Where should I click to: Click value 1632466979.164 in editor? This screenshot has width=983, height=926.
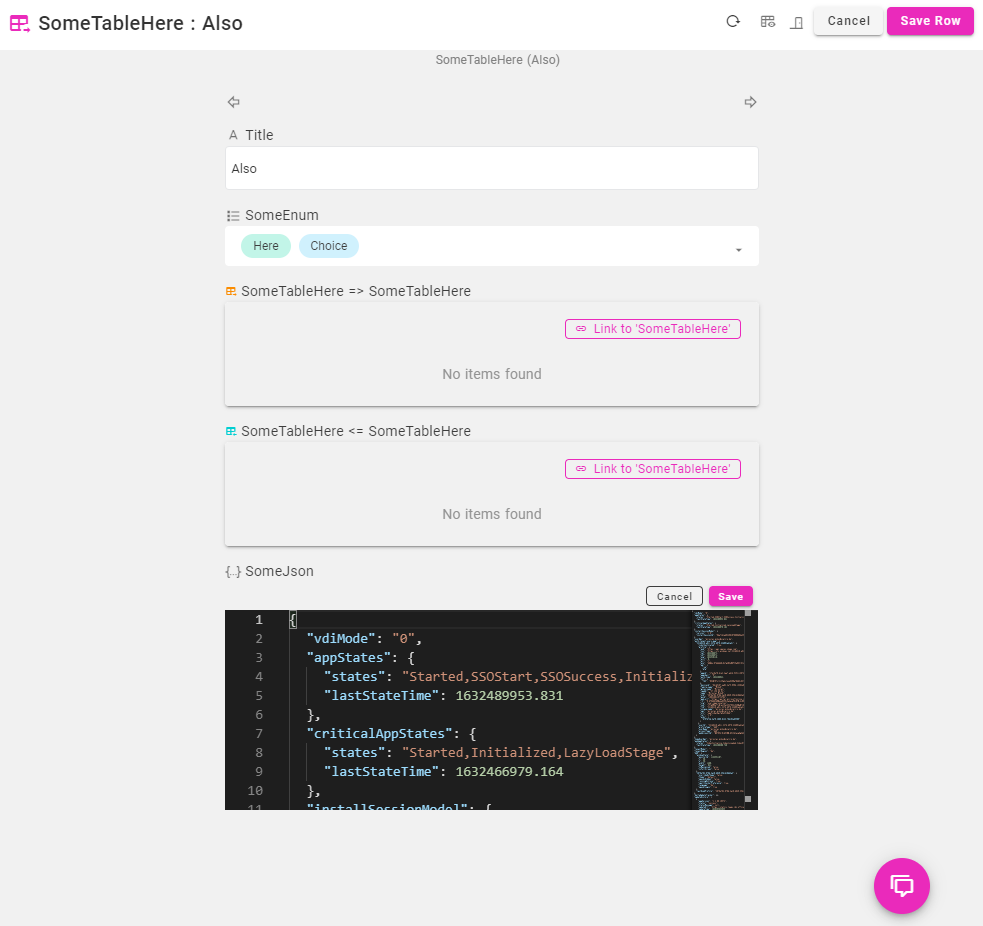coord(509,772)
